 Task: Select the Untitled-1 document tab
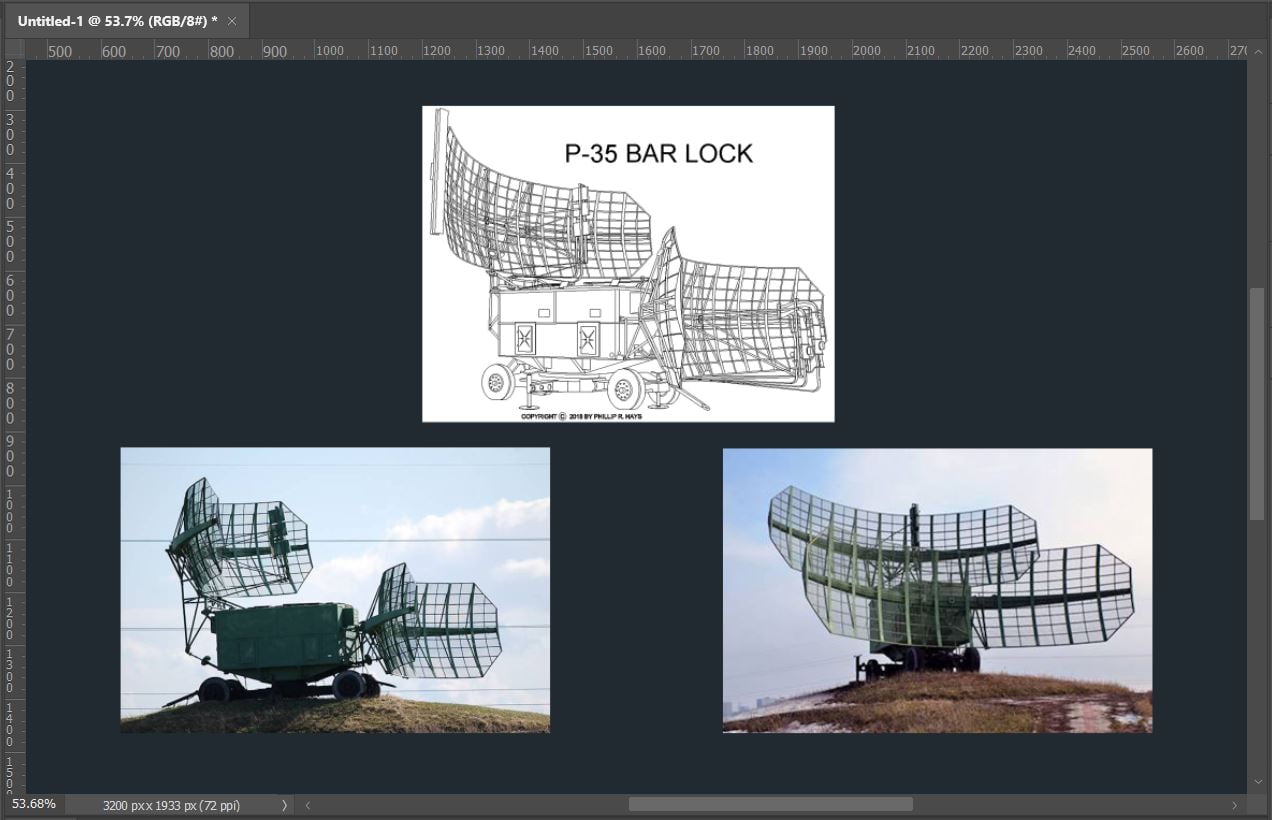117,21
